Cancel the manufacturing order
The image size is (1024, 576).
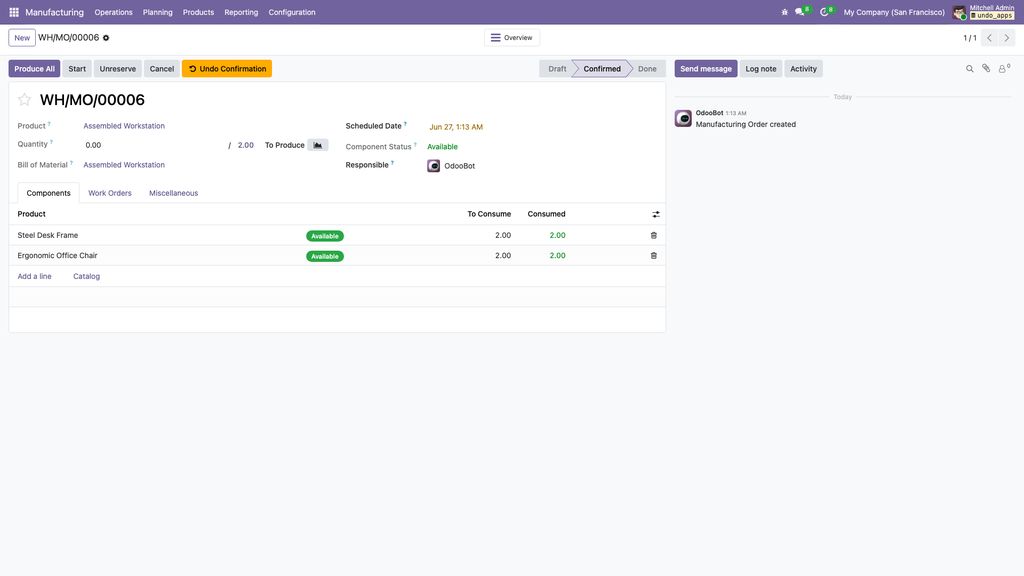click(x=162, y=69)
